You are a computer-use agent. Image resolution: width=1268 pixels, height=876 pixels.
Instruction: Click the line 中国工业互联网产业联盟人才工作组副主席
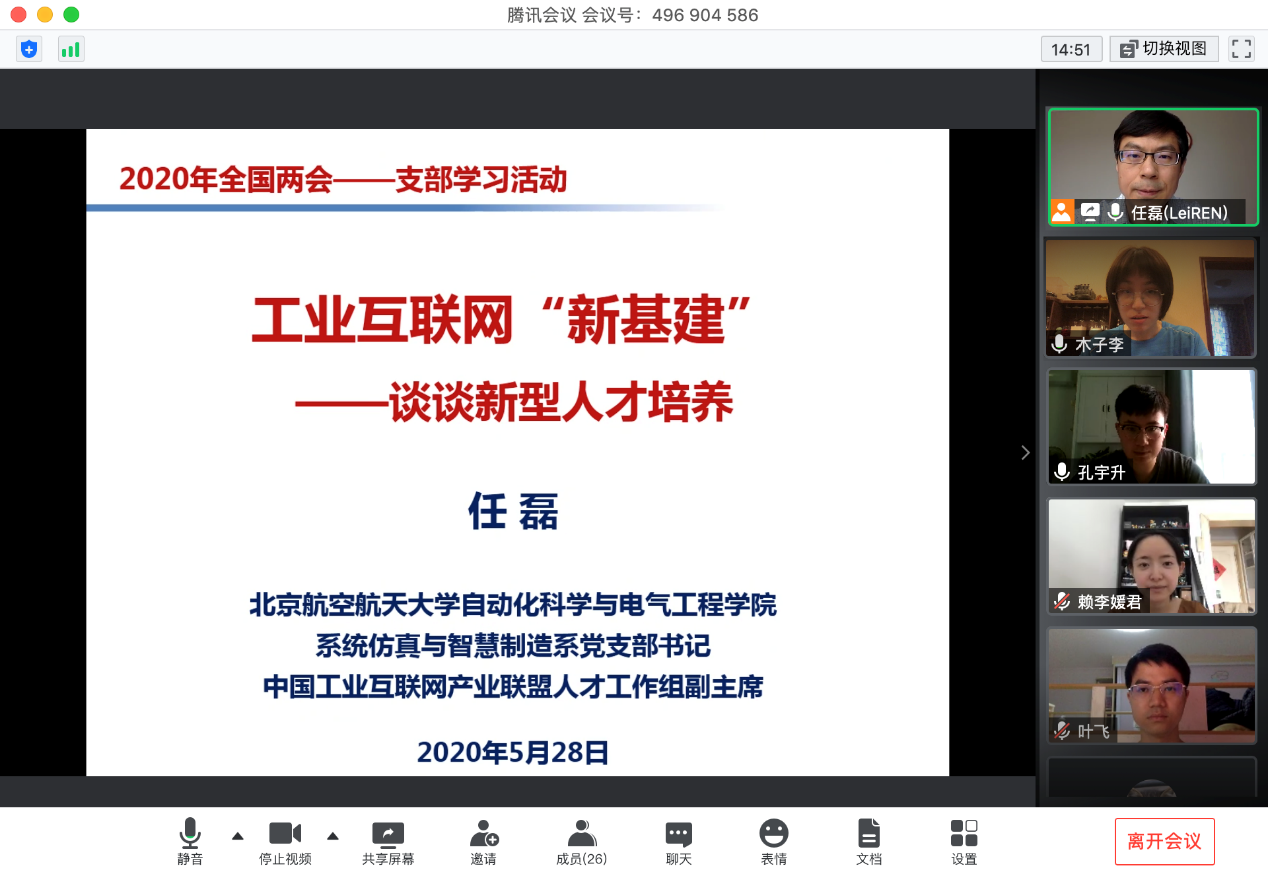point(513,687)
